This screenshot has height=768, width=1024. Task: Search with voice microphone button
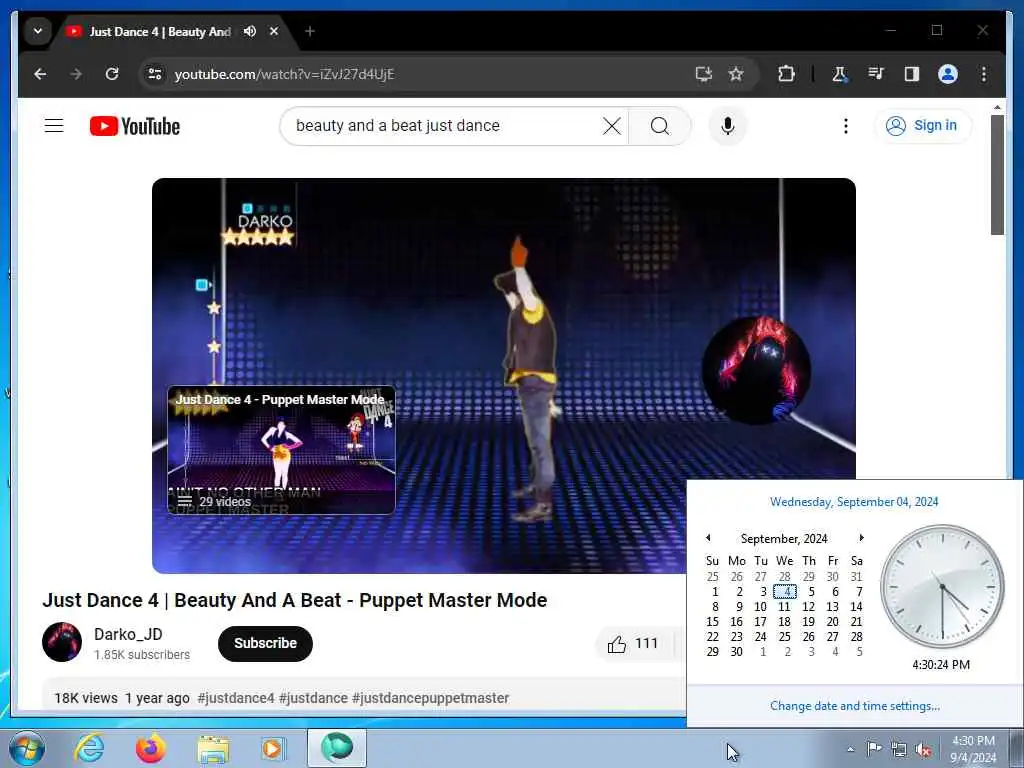[728, 126]
